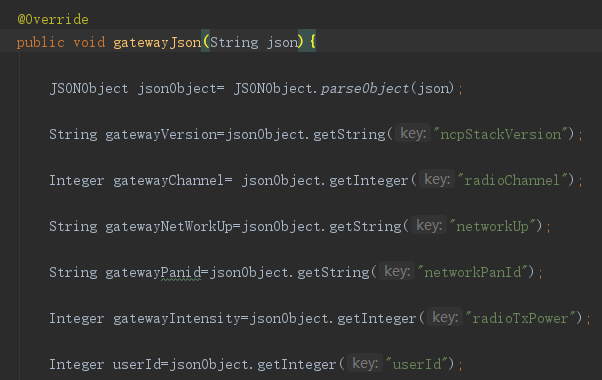602x380 pixels.
Task: Click getString call on the gatewayVersion line
Action: pos(349,134)
